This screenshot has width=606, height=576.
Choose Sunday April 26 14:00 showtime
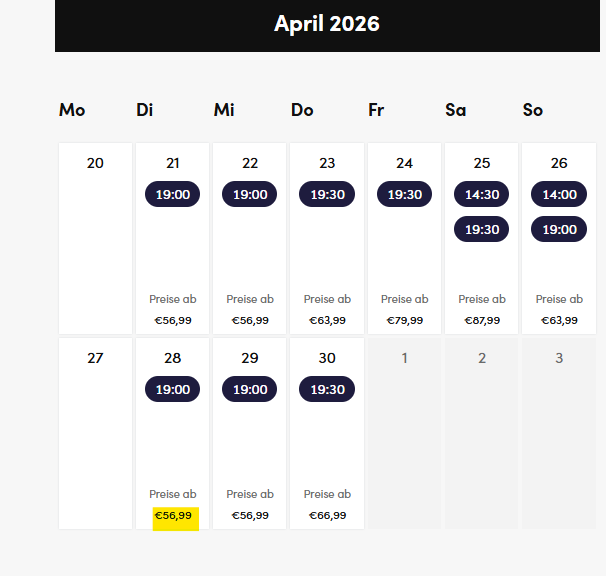point(559,194)
